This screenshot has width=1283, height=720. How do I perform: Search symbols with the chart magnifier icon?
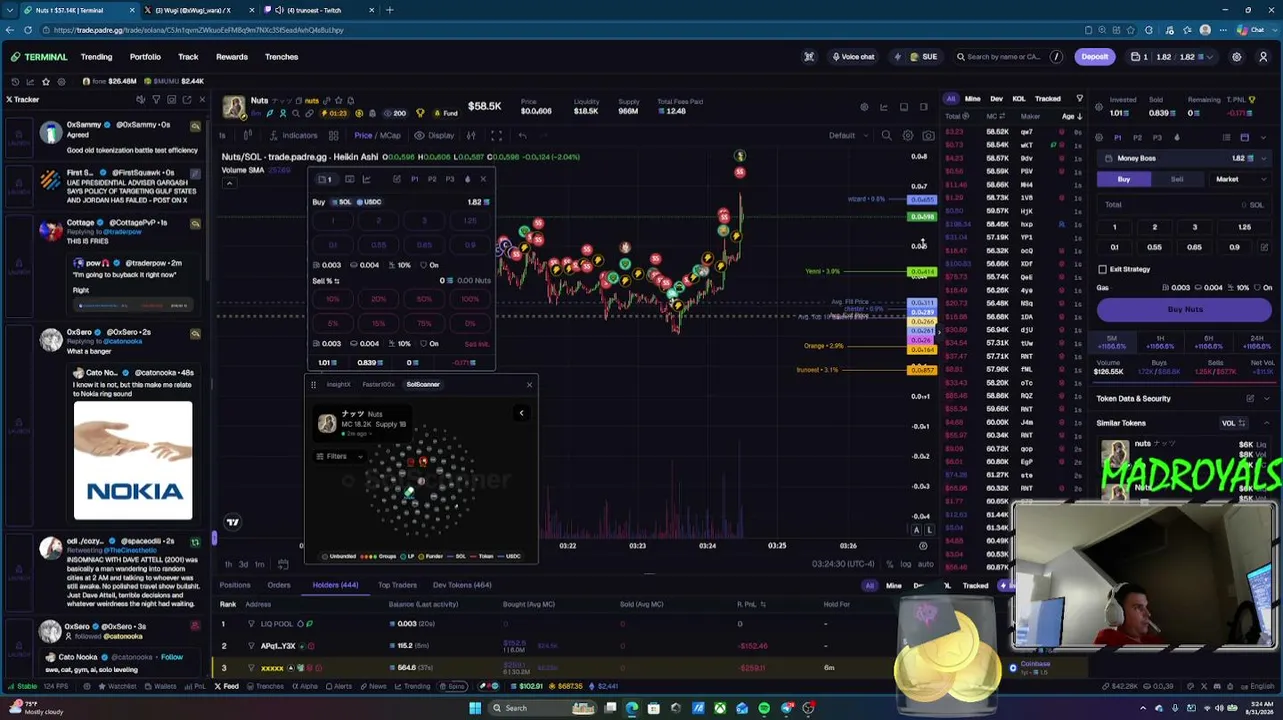point(886,136)
